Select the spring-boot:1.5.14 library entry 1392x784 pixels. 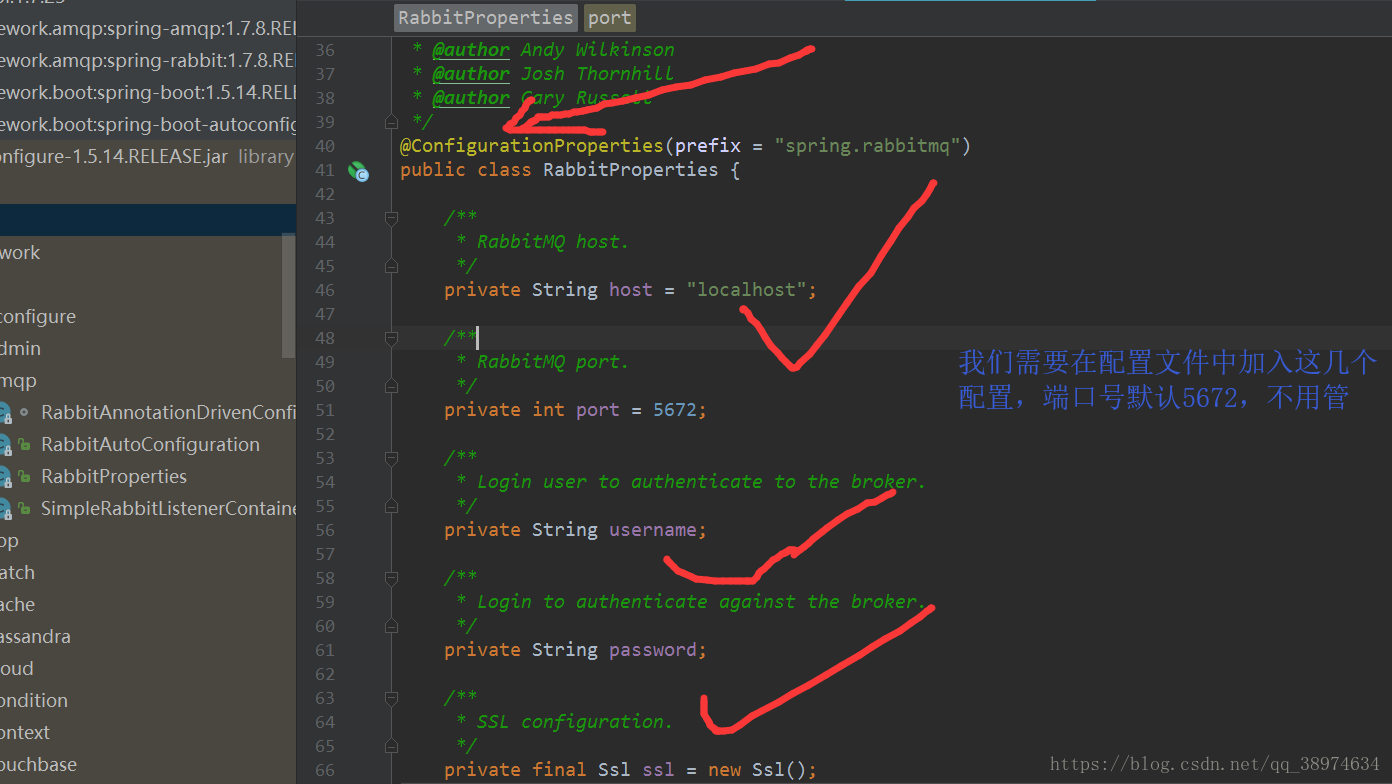[x=148, y=93]
